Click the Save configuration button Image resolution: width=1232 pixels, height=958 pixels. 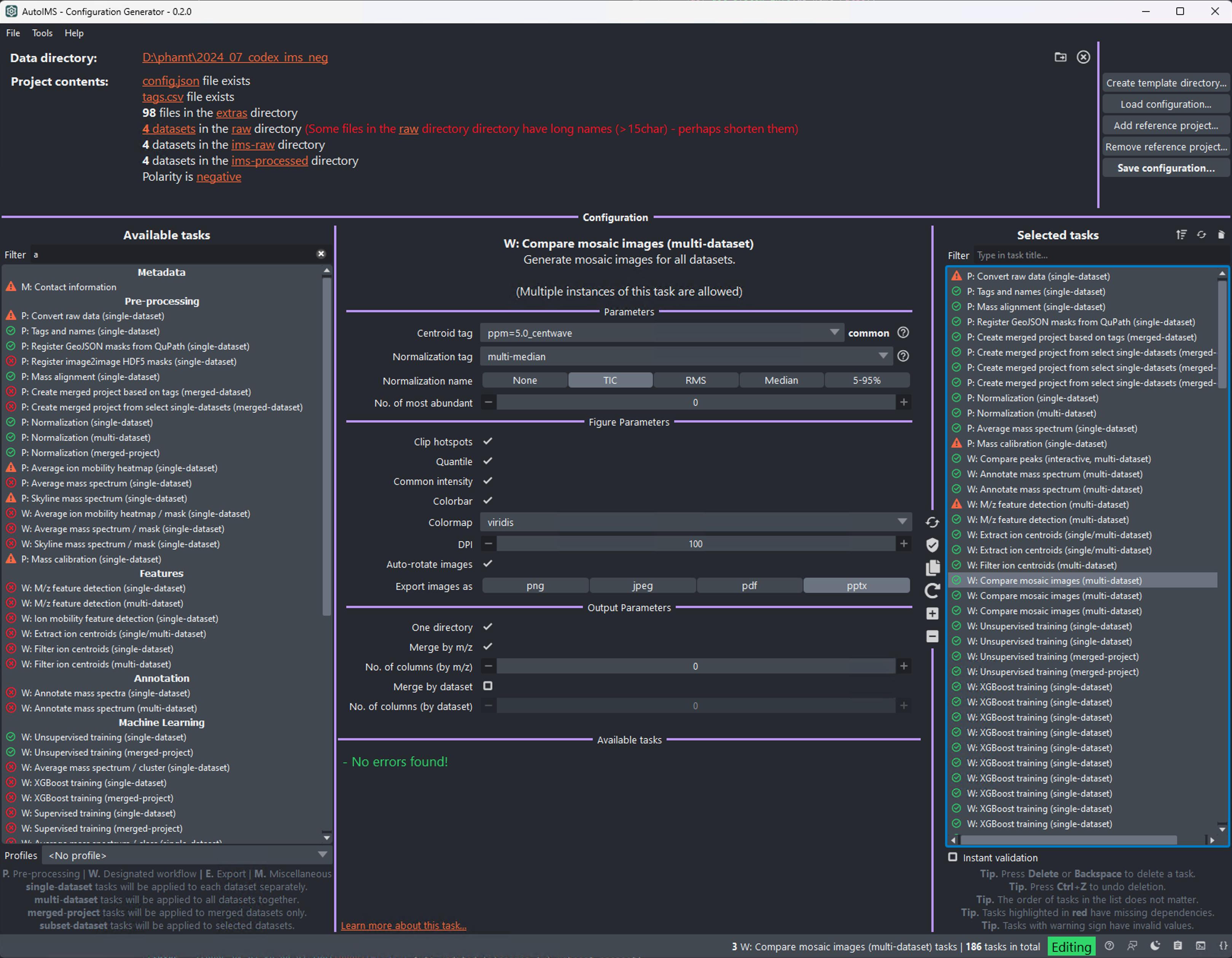[1165, 168]
